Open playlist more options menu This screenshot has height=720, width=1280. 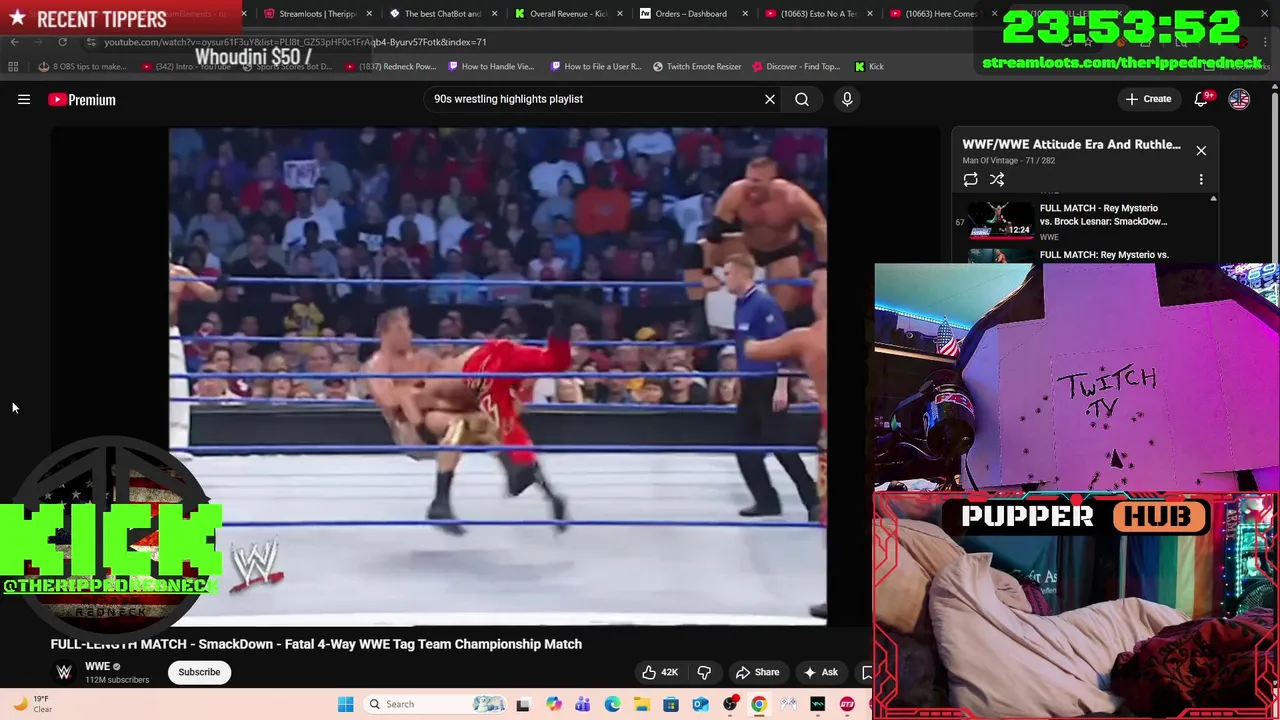(x=1201, y=179)
